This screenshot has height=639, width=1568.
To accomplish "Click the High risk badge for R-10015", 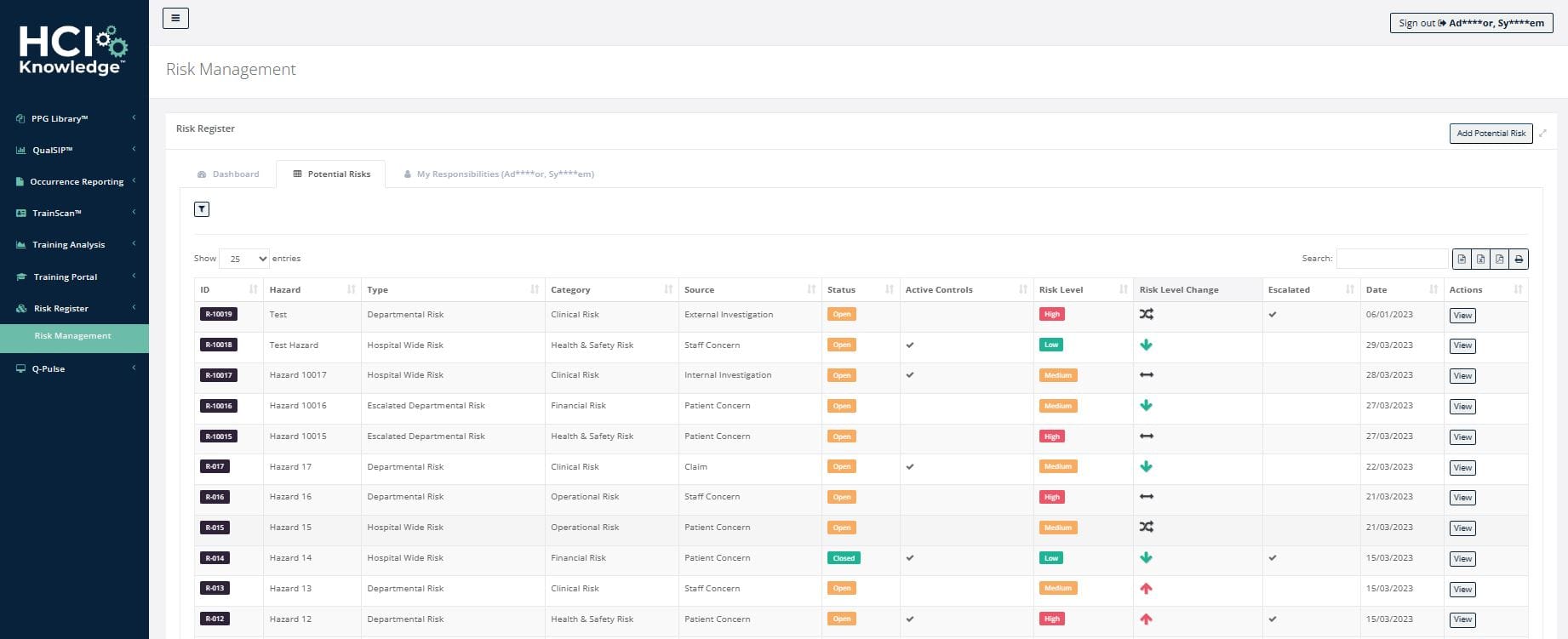I will click(1051, 436).
